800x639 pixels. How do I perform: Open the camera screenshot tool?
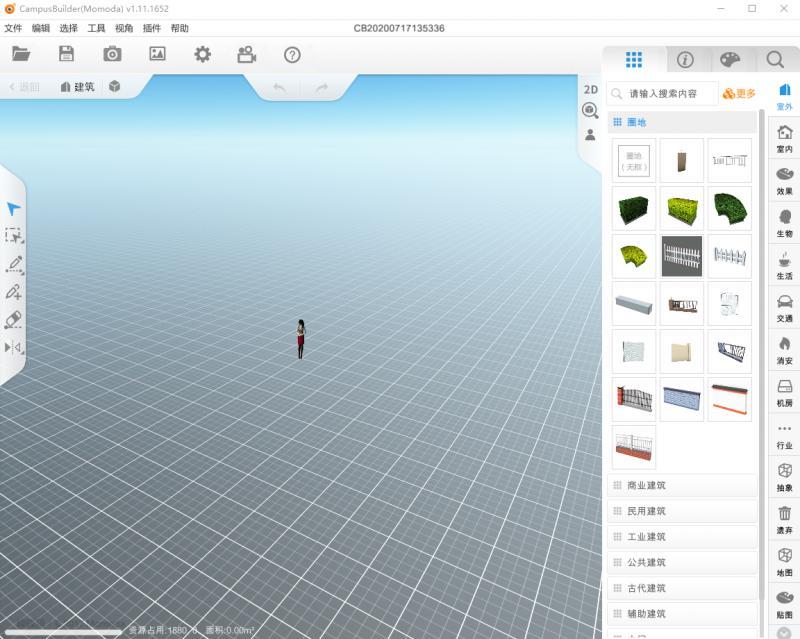(110, 55)
